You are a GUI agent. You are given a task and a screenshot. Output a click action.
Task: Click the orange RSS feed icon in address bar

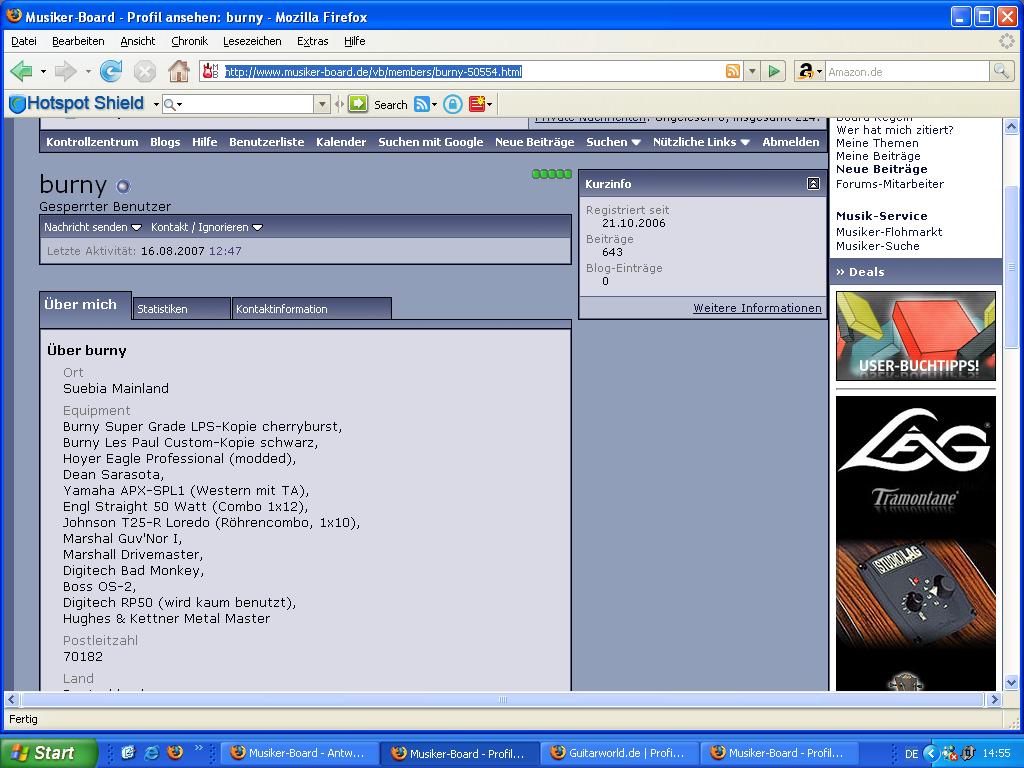(733, 71)
